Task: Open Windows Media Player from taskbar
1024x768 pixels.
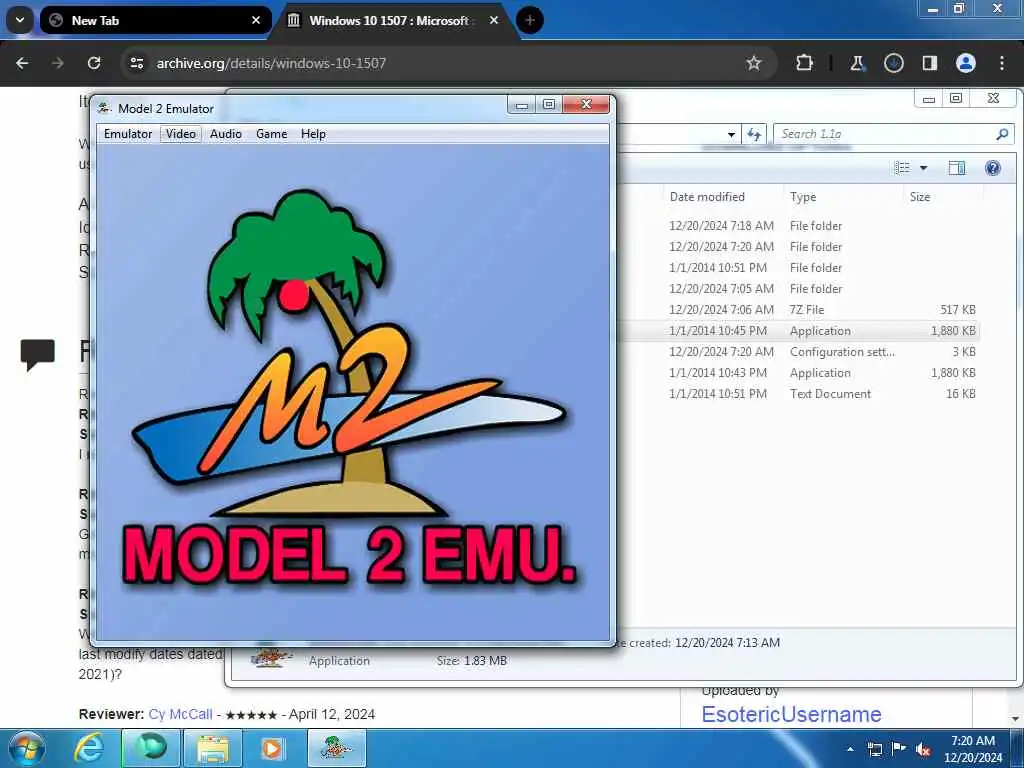Action: [272, 748]
